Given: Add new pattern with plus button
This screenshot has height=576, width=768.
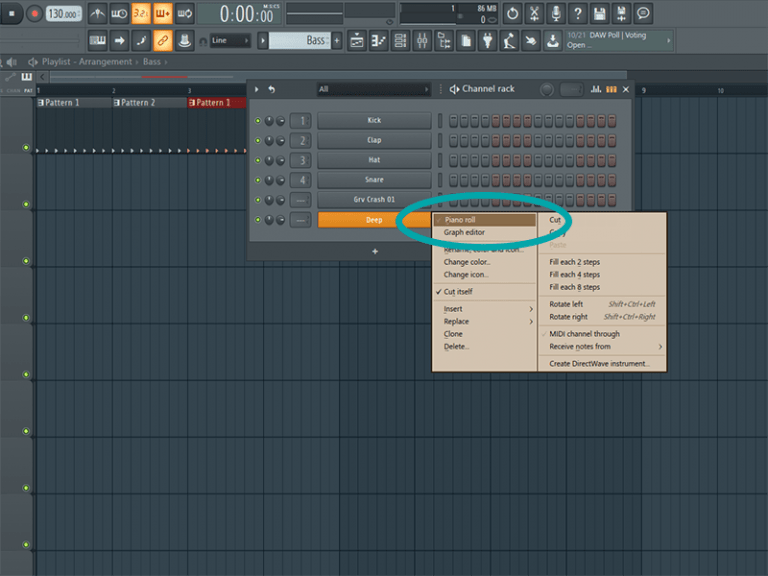Looking at the screenshot, I should point(336,40).
